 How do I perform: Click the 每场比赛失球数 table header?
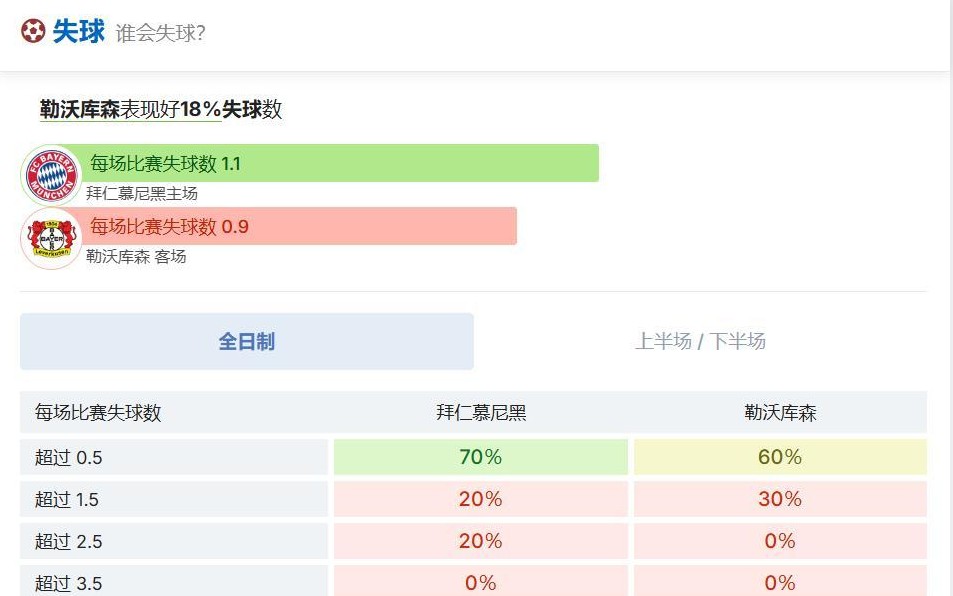coord(98,412)
